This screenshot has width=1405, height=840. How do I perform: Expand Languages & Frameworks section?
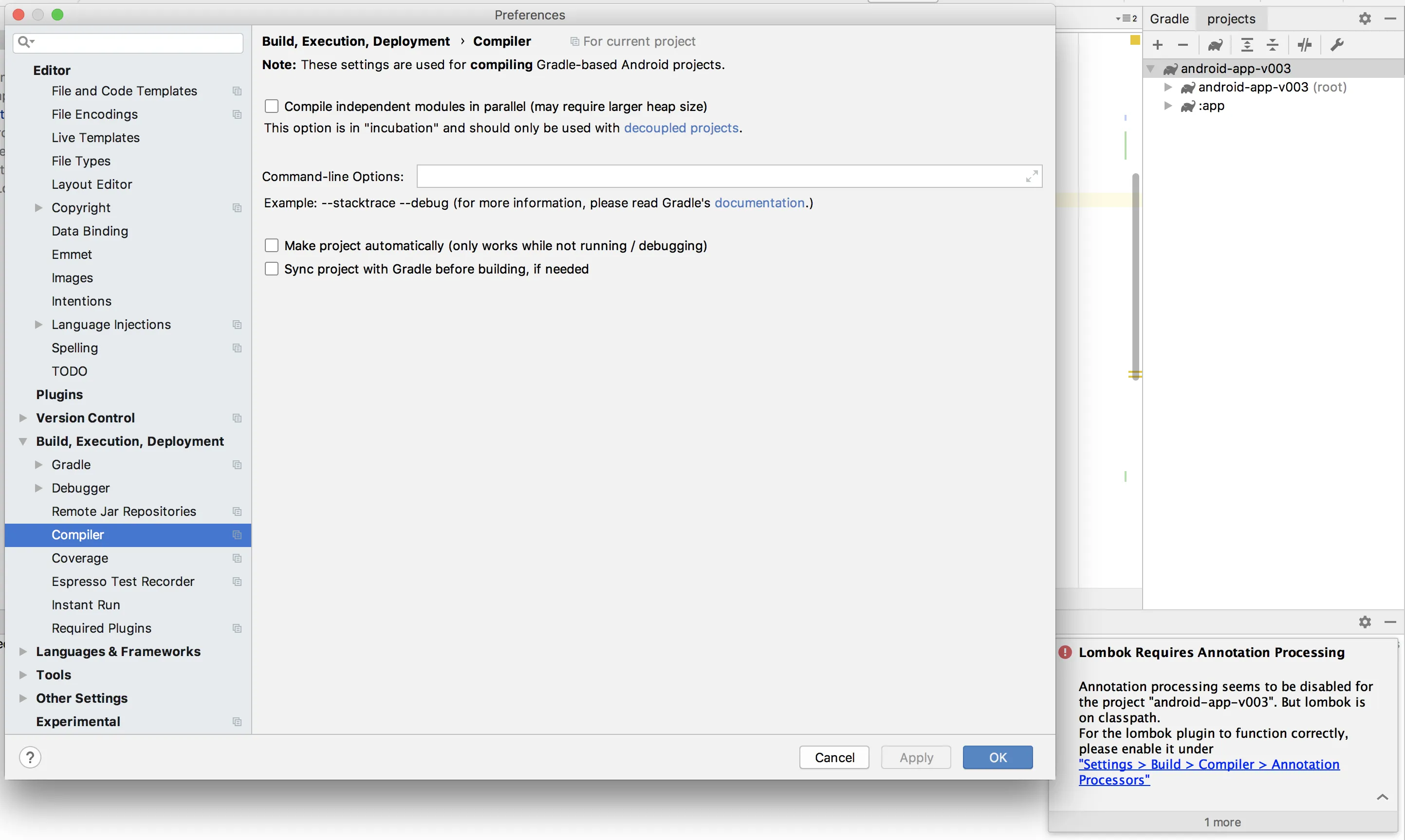click(x=23, y=652)
